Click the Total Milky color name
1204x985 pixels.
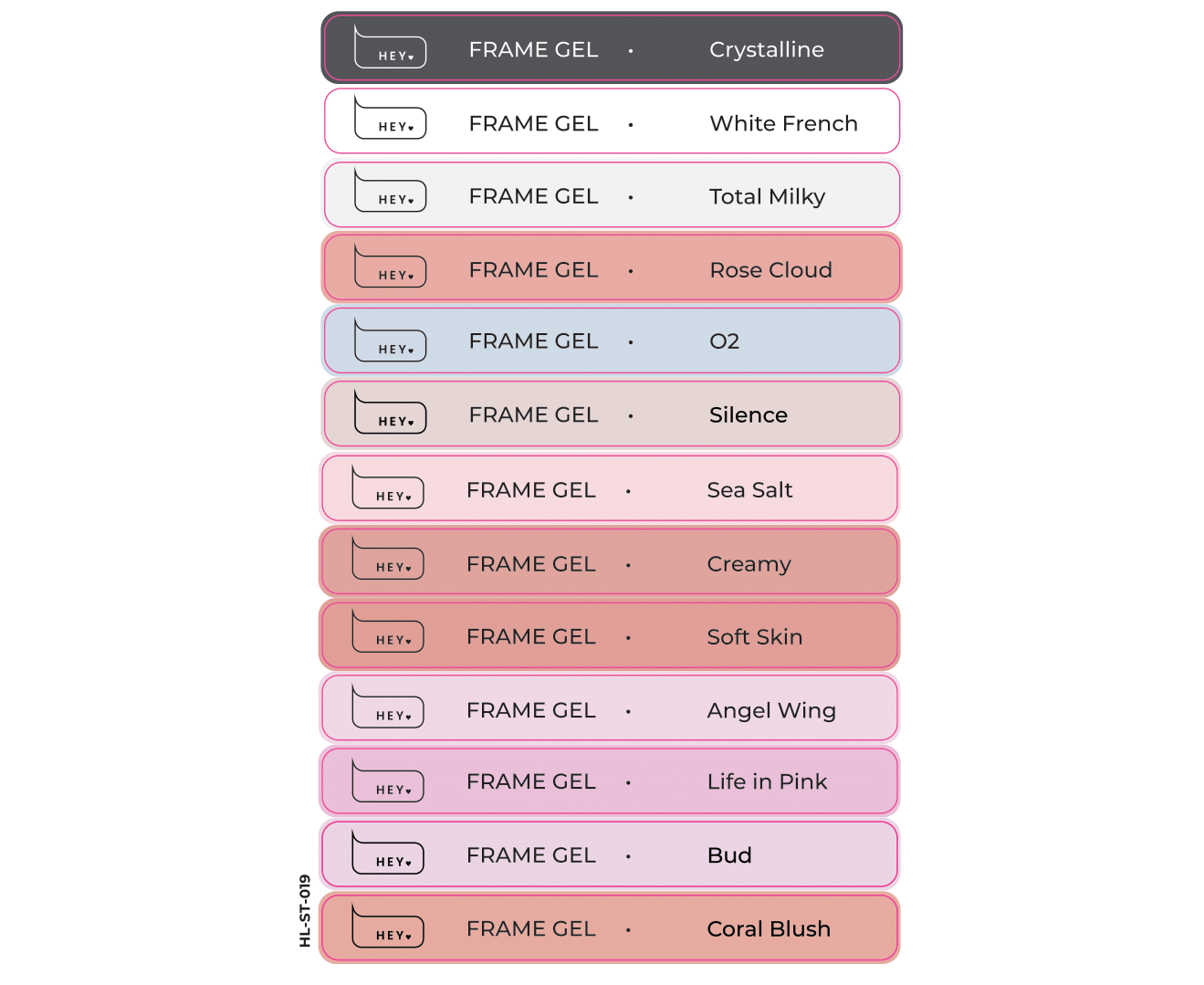tap(767, 197)
